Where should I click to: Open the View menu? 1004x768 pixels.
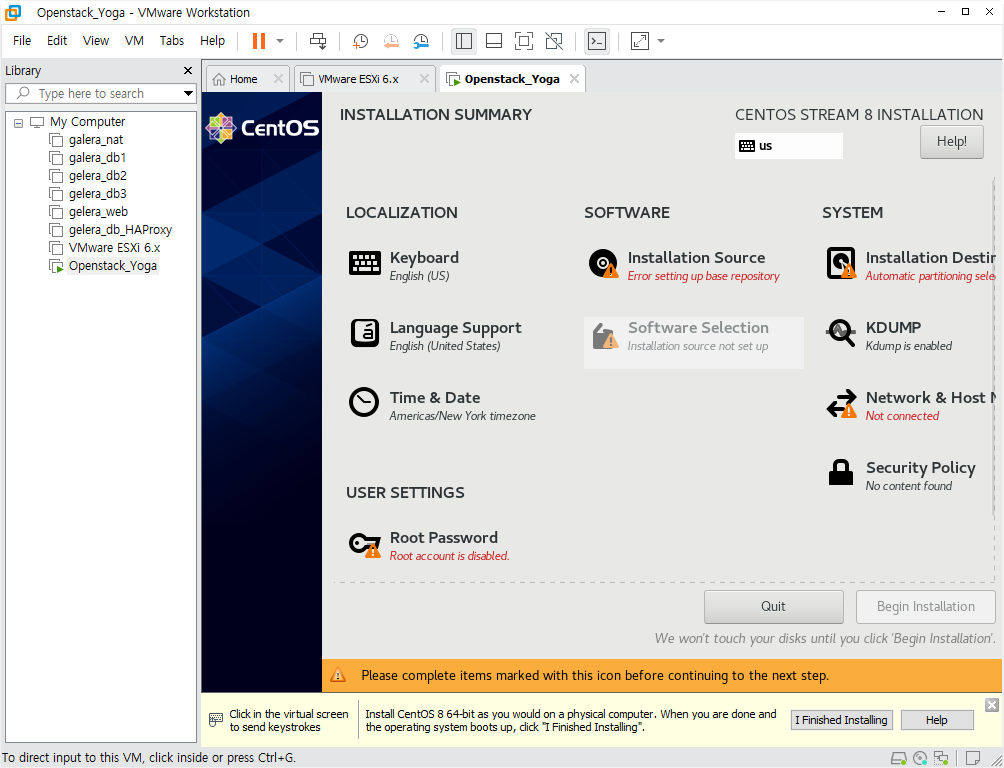95,40
